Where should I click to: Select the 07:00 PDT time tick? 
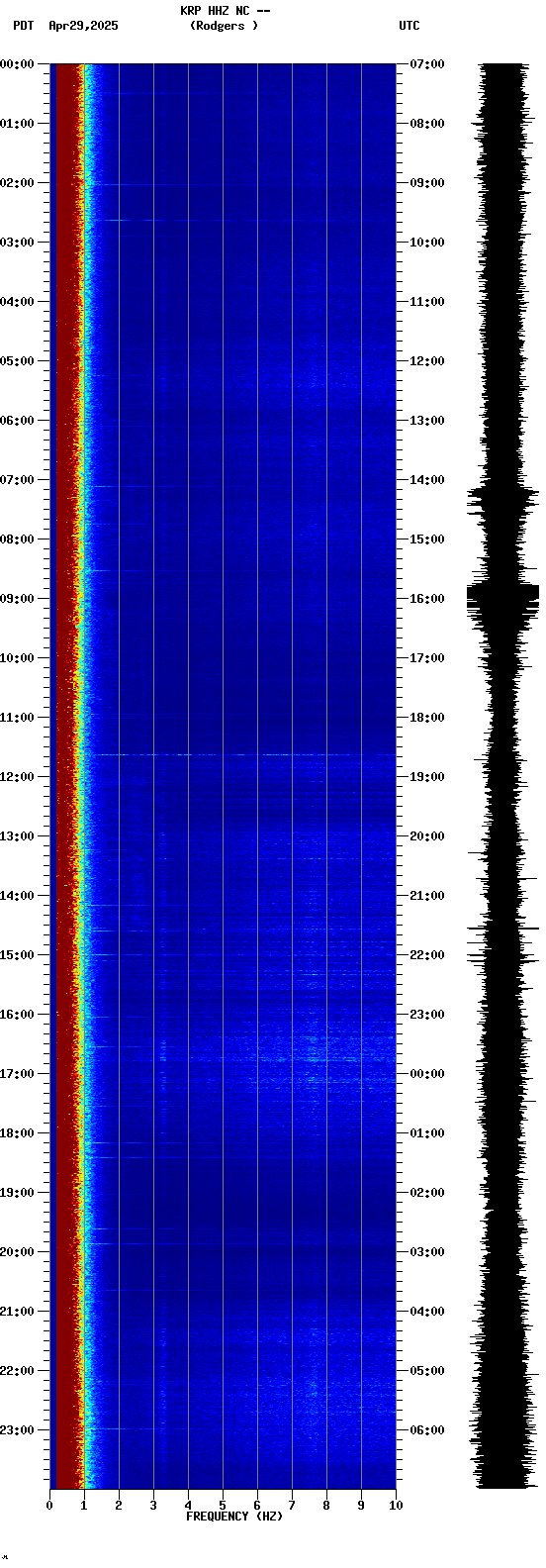[x=19, y=480]
